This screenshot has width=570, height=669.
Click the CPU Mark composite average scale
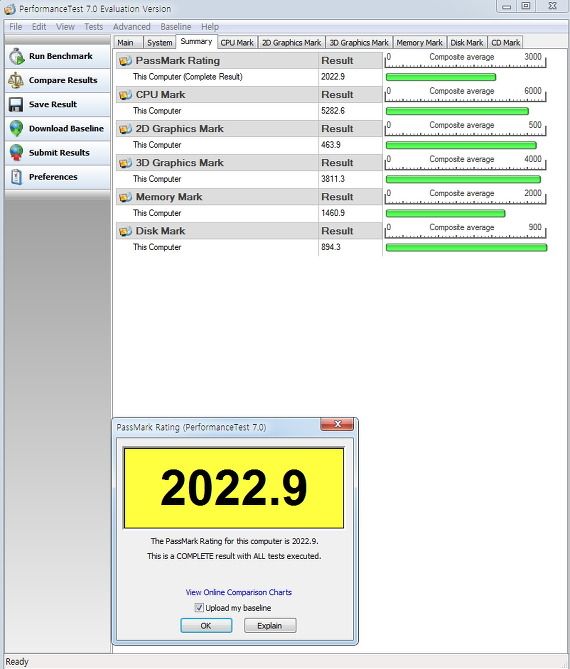click(465, 94)
